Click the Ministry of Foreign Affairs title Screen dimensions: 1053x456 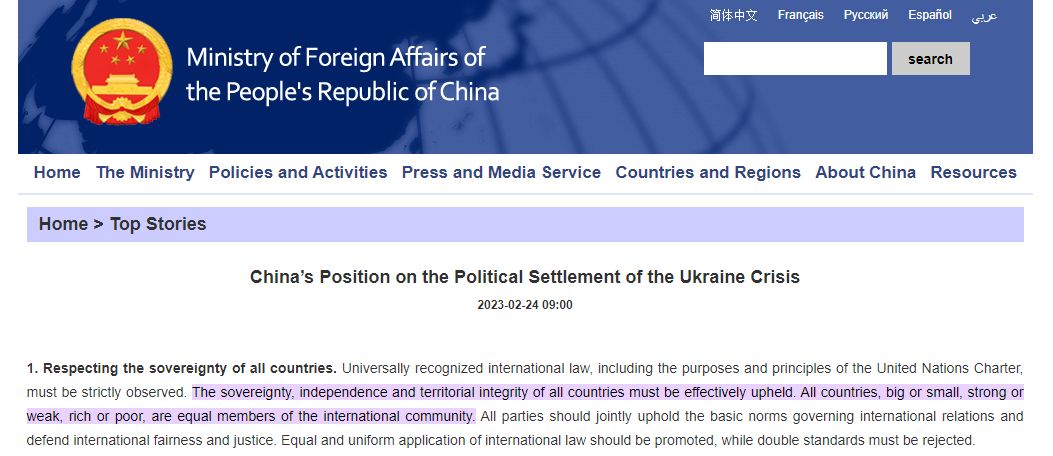[x=340, y=75]
